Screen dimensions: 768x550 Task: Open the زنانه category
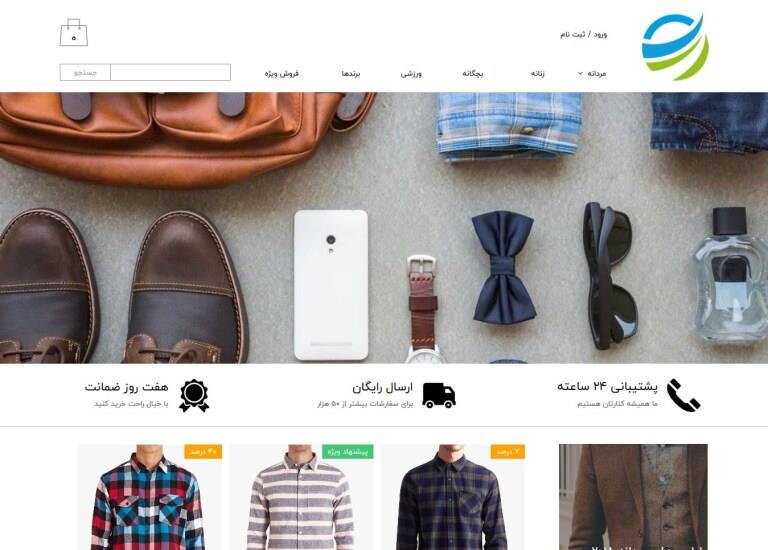coord(537,73)
